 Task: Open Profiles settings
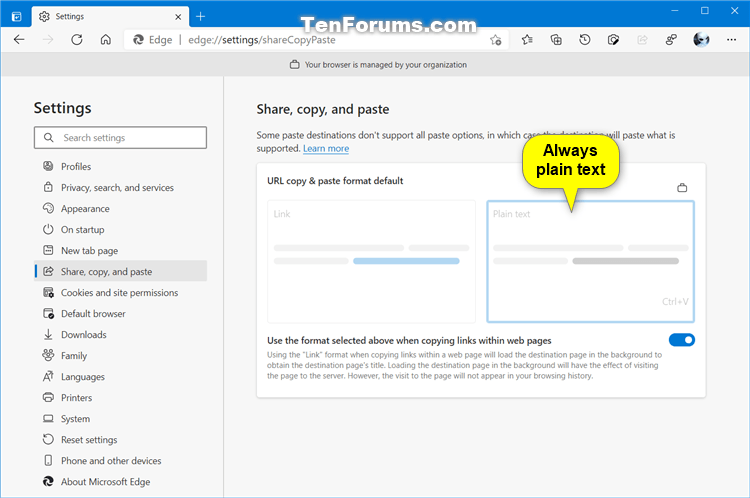click(x=121, y=166)
